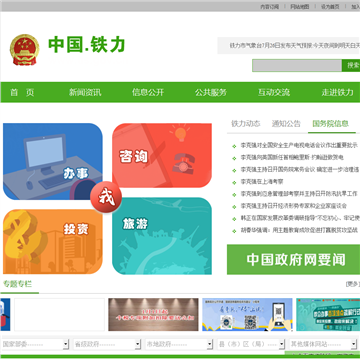Open the 内容订阅 top link

pos(269,7)
